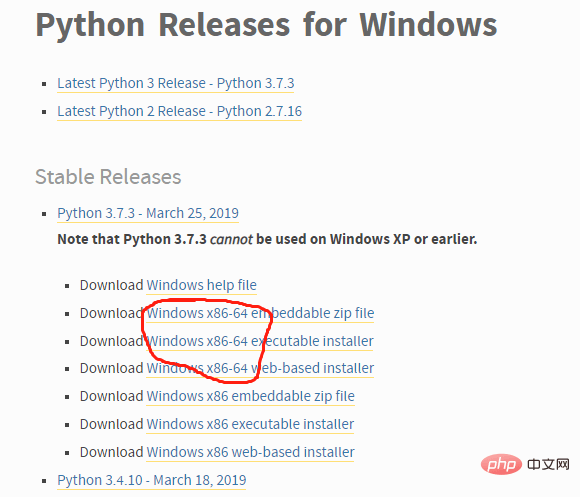Download Windows x86-64 executable installer
Viewport: 580px width, 497px height.
260,341
